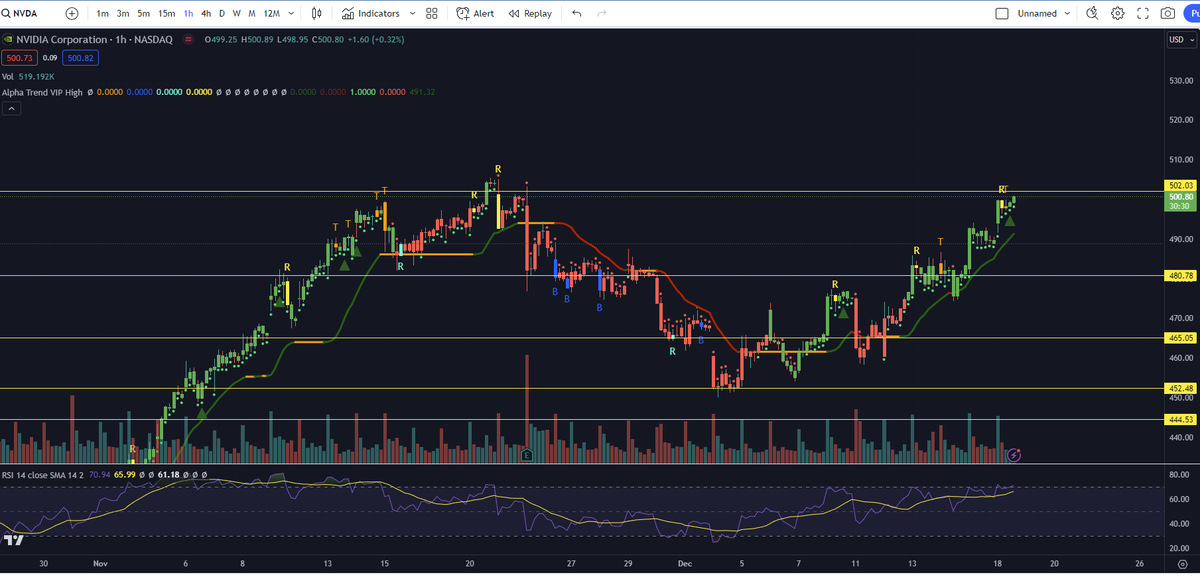Click the E earnings marker on chart
The image size is (1200, 577).
click(526, 455)
